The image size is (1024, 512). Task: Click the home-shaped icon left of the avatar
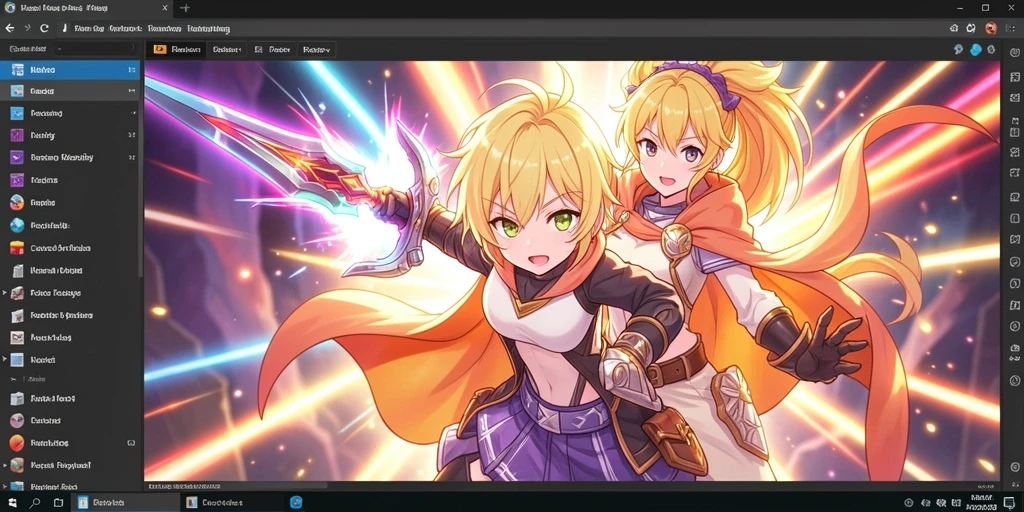pos(953,28)
